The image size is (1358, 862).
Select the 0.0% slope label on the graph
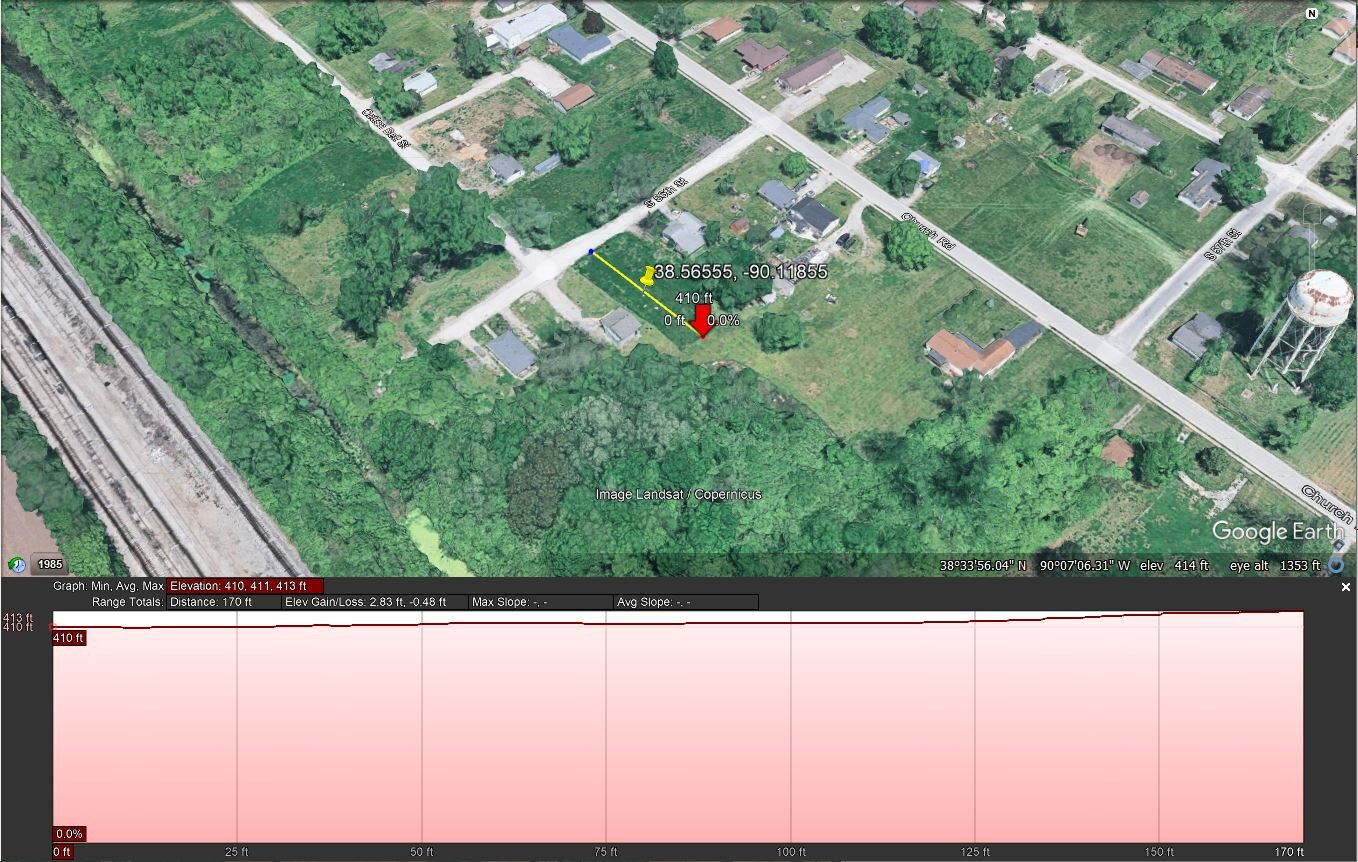[x=69, y=834]
